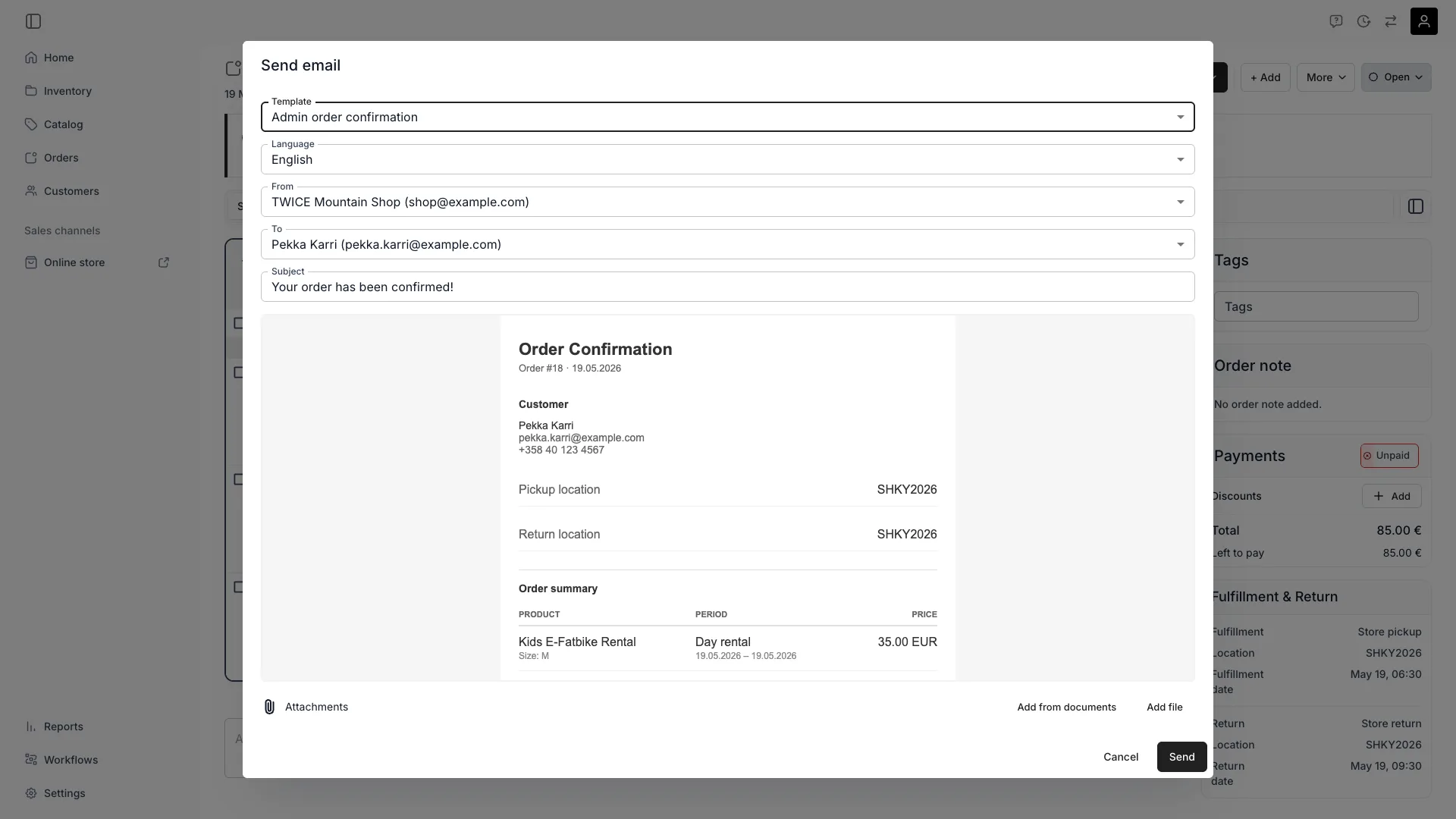
Task: Click the Settings gear icon
Action: 31,793
